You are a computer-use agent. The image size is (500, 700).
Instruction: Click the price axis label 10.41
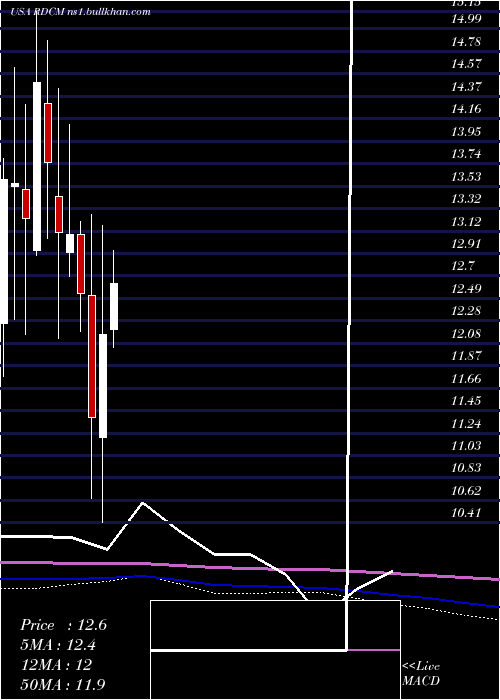point(466,513)
